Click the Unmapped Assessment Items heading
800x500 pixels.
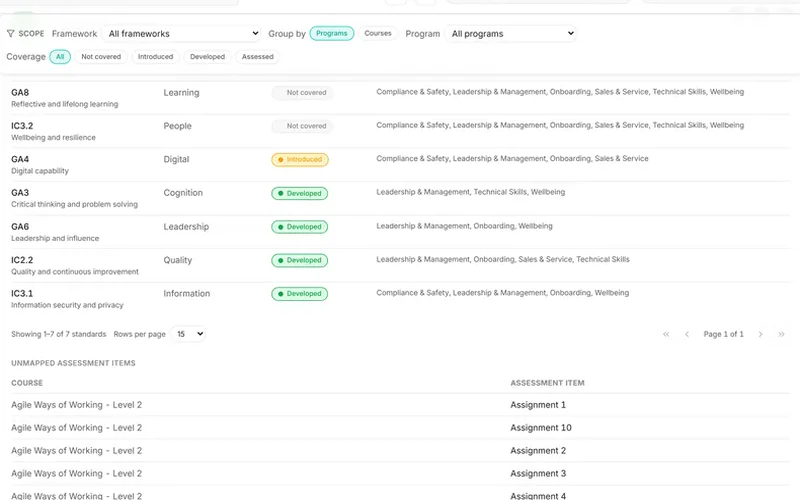point(73,363)
